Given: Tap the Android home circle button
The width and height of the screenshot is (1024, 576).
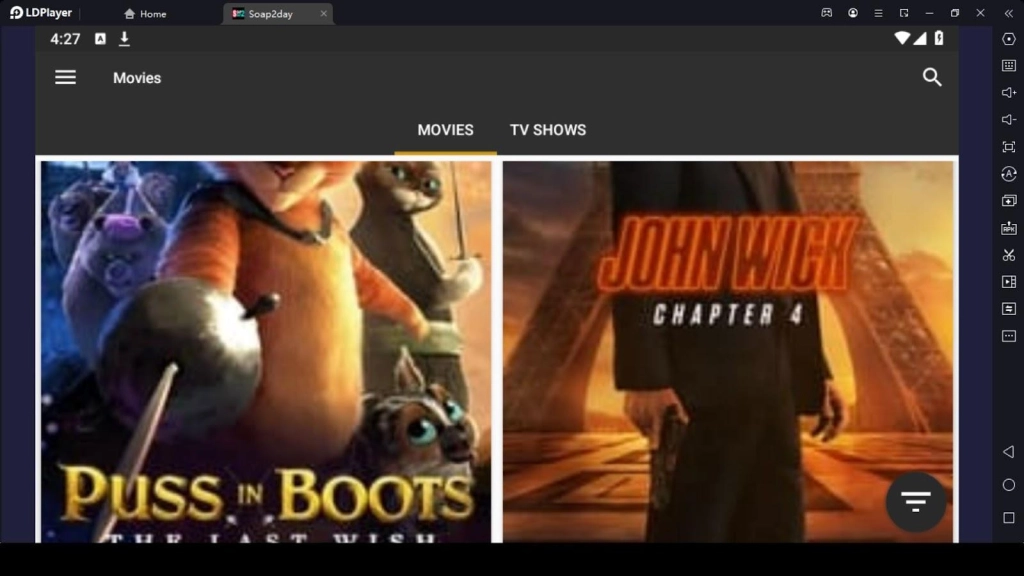Looking at the screenshot, I should click(1008, 485).
